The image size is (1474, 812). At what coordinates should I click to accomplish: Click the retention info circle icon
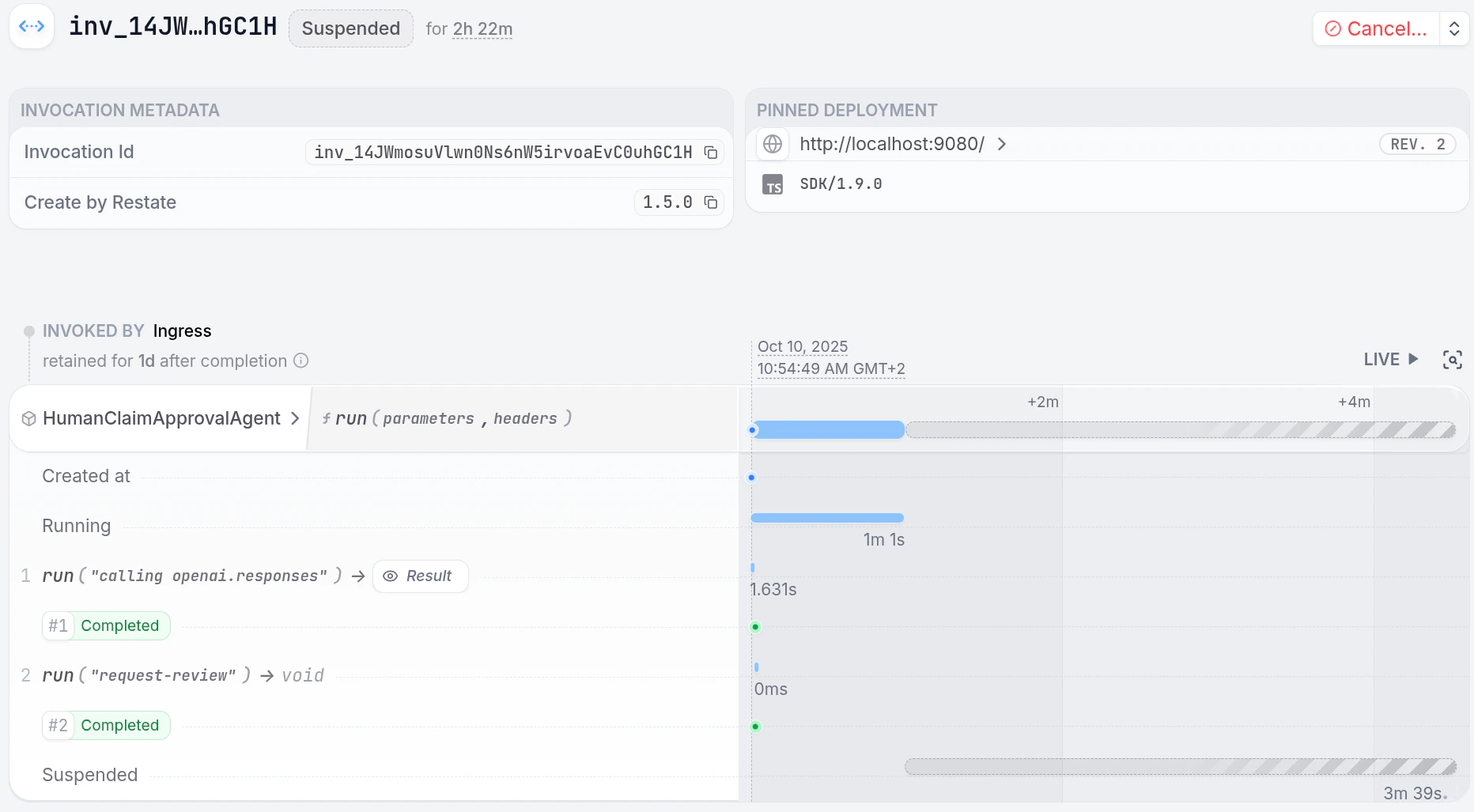[301, 361]
